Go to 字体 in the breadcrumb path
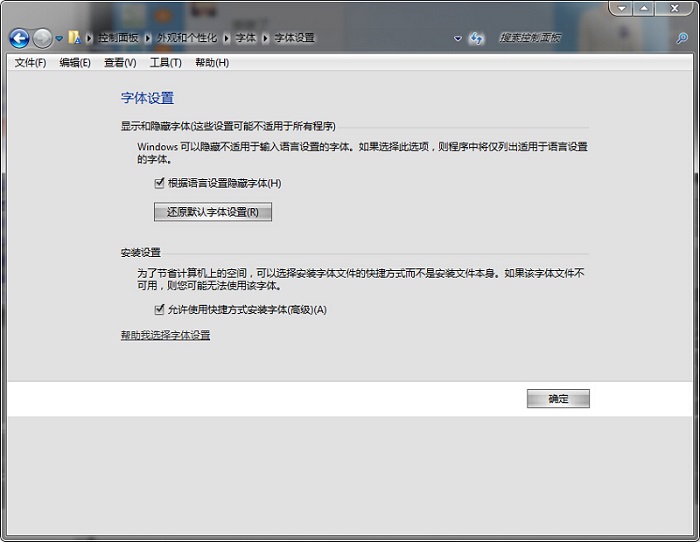Screen dimensions: 700x542 (x=245, y=38)
